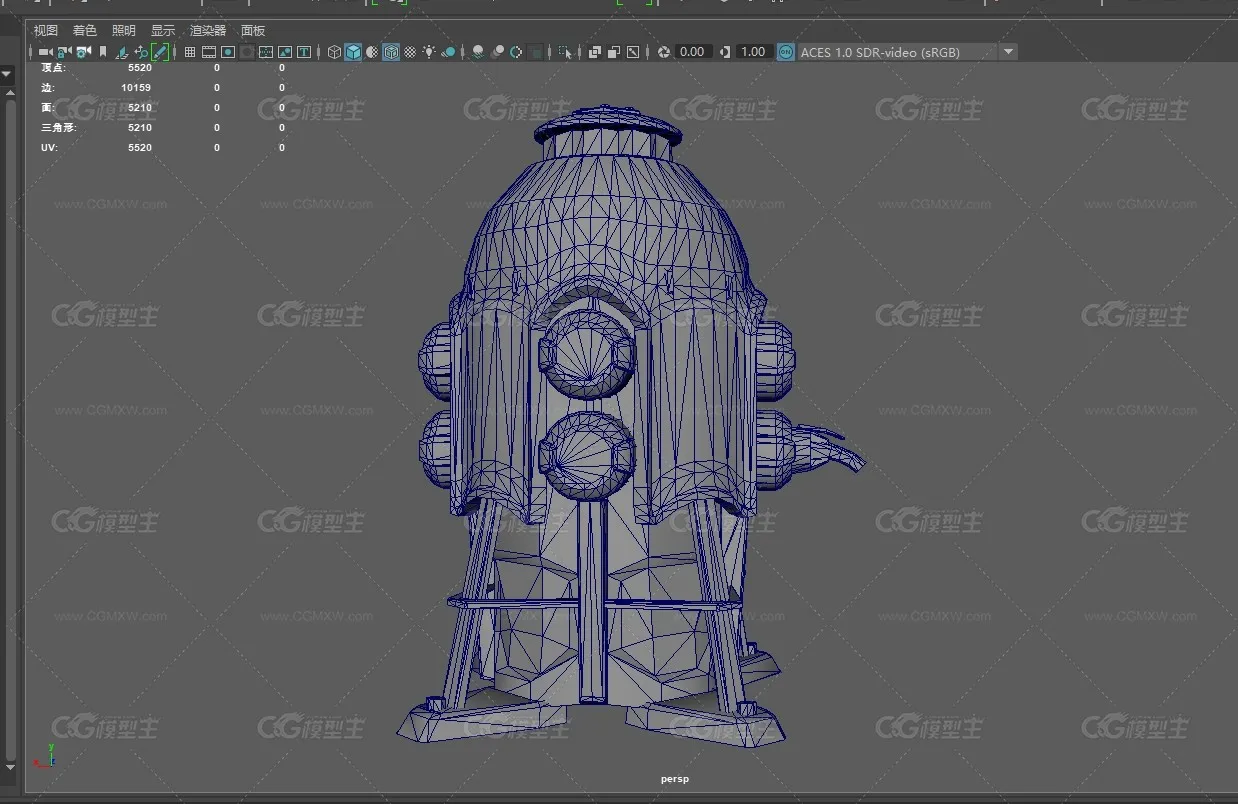The height and width of the screenshot is (804, 1238).
Task: Click the Motion Blur icon
Action: coord(497,52)
